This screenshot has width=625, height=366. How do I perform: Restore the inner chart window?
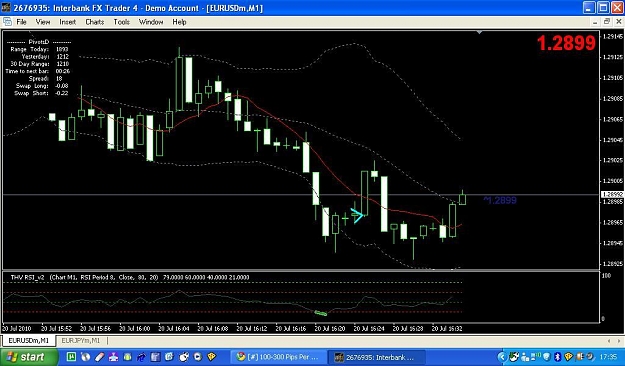click(607, 22)
